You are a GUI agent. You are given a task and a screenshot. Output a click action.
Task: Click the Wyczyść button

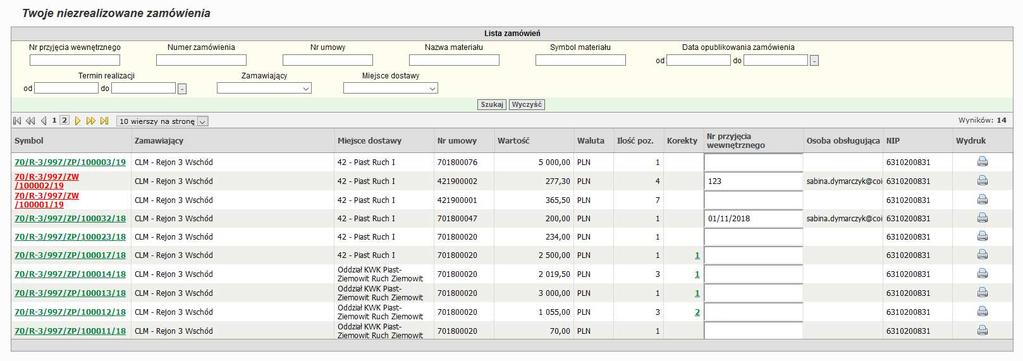point(527,104)
